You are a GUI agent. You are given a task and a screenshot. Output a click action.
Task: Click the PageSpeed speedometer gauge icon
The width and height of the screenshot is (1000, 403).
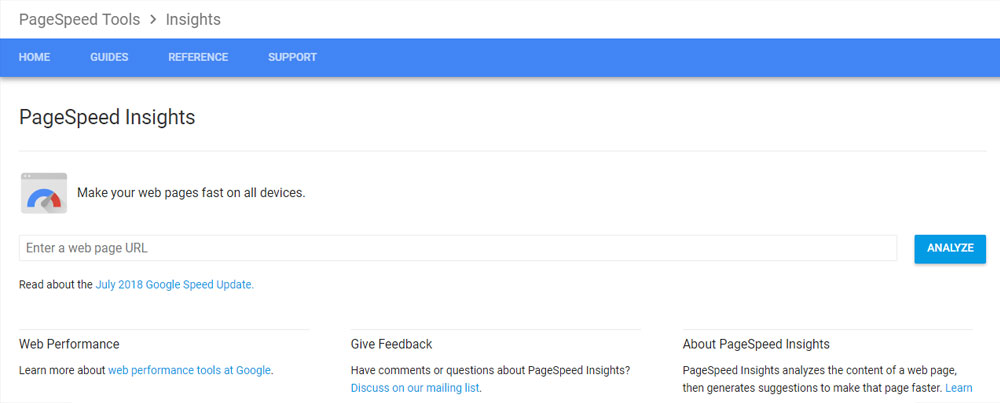click(44, 193)
